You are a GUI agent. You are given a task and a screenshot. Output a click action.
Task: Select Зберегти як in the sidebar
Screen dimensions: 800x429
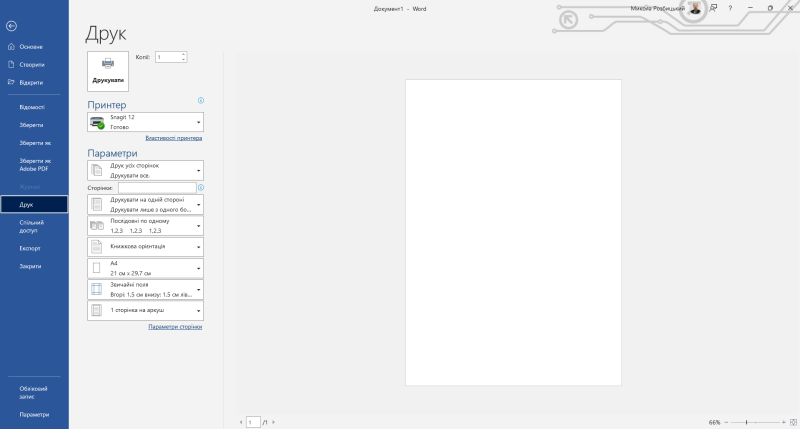pos(31,143)
